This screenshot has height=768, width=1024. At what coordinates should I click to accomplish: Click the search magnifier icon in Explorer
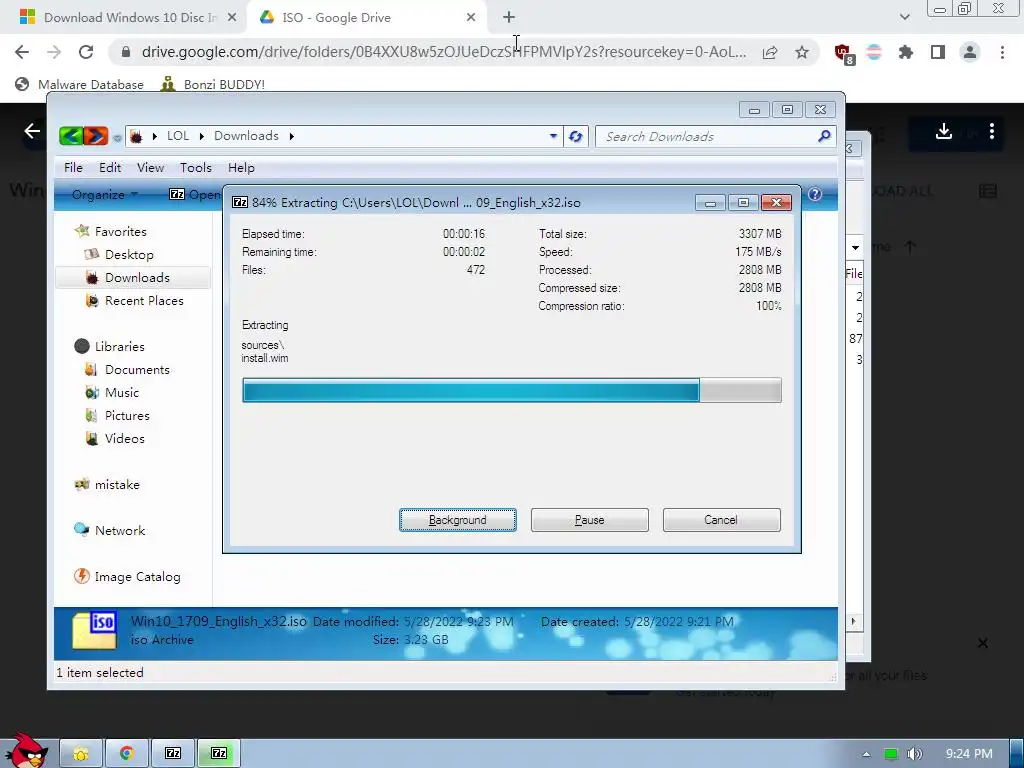(824, 136)
